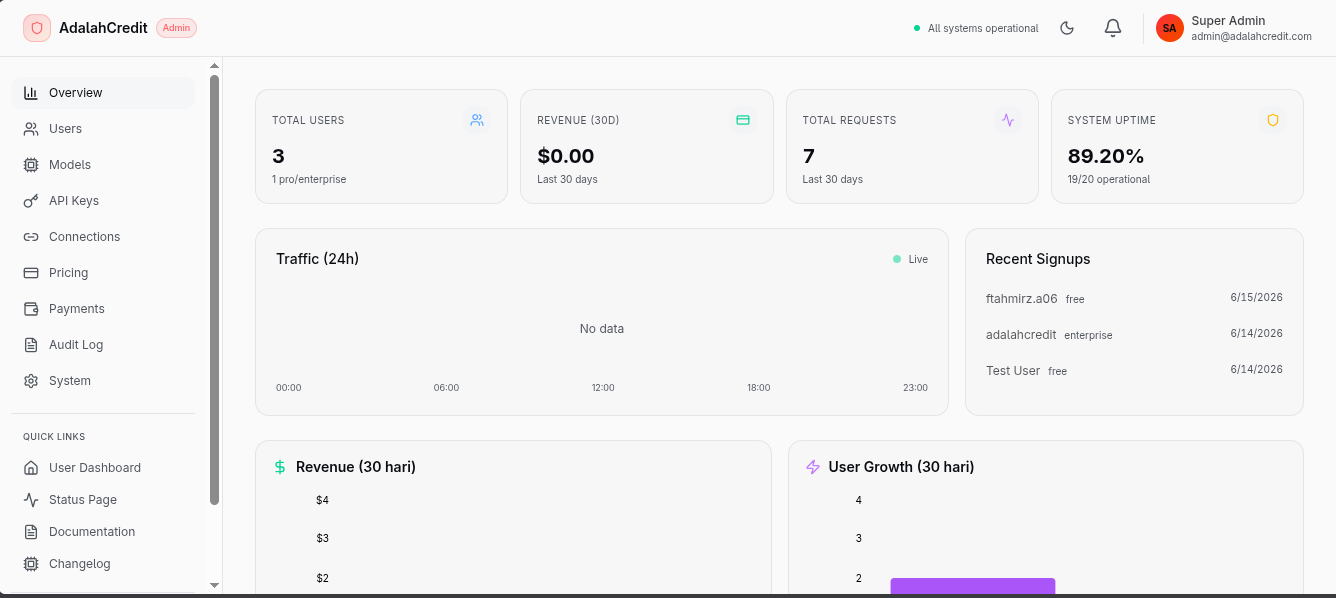Image resolution: width=1336 pixels, height=598 pixels.
Task: Click the Audit Log document icon
Action: click(31, 345)
